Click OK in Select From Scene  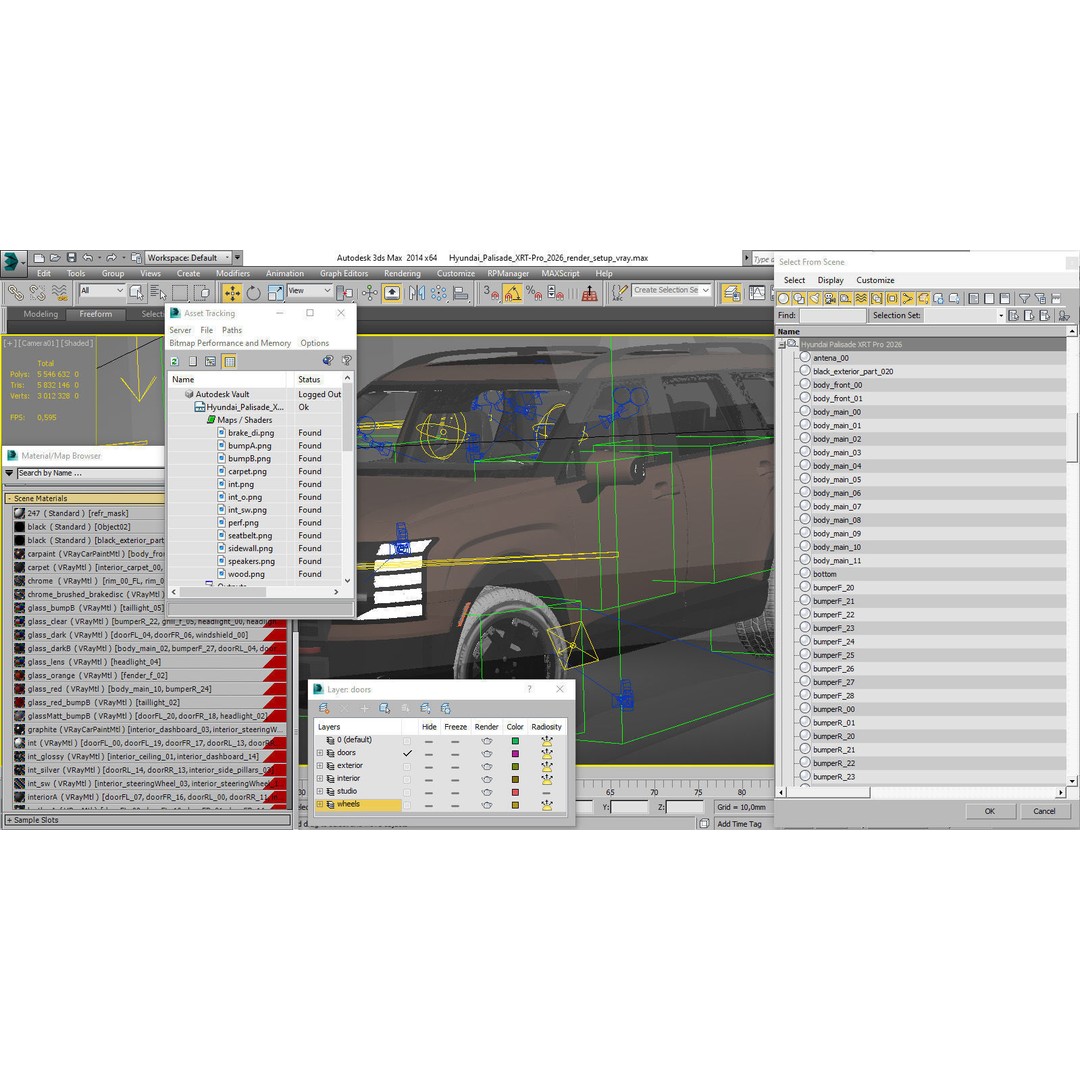[x=989, y=811]
